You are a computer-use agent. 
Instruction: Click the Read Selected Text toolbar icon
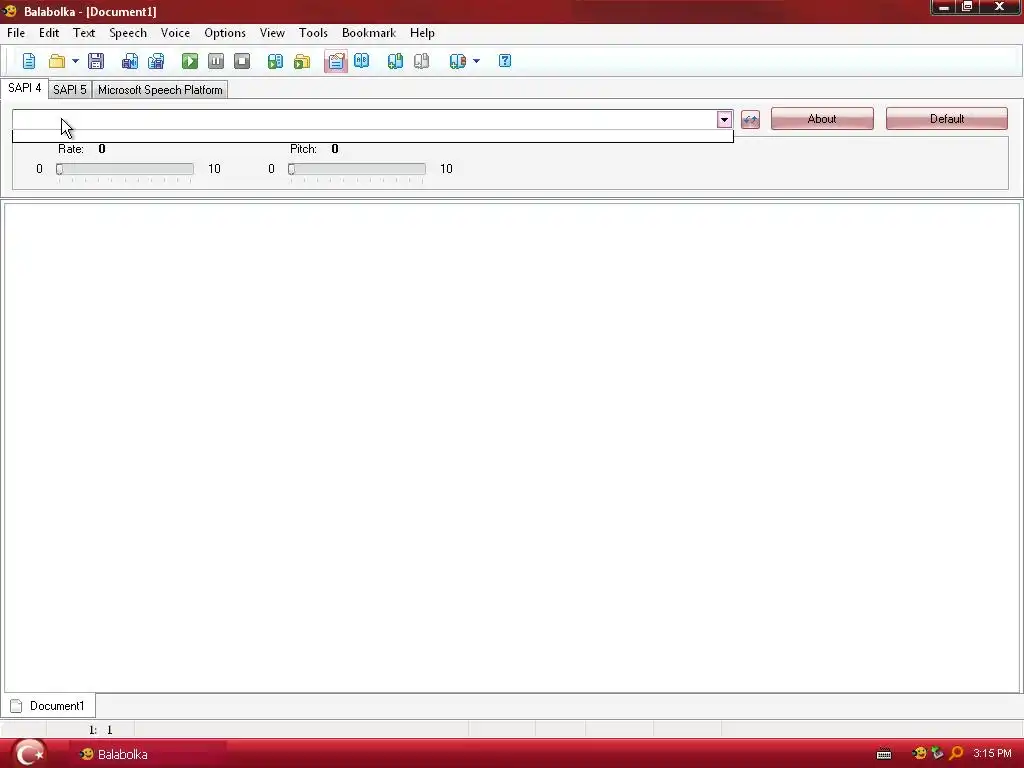click(x=276, y=61)
